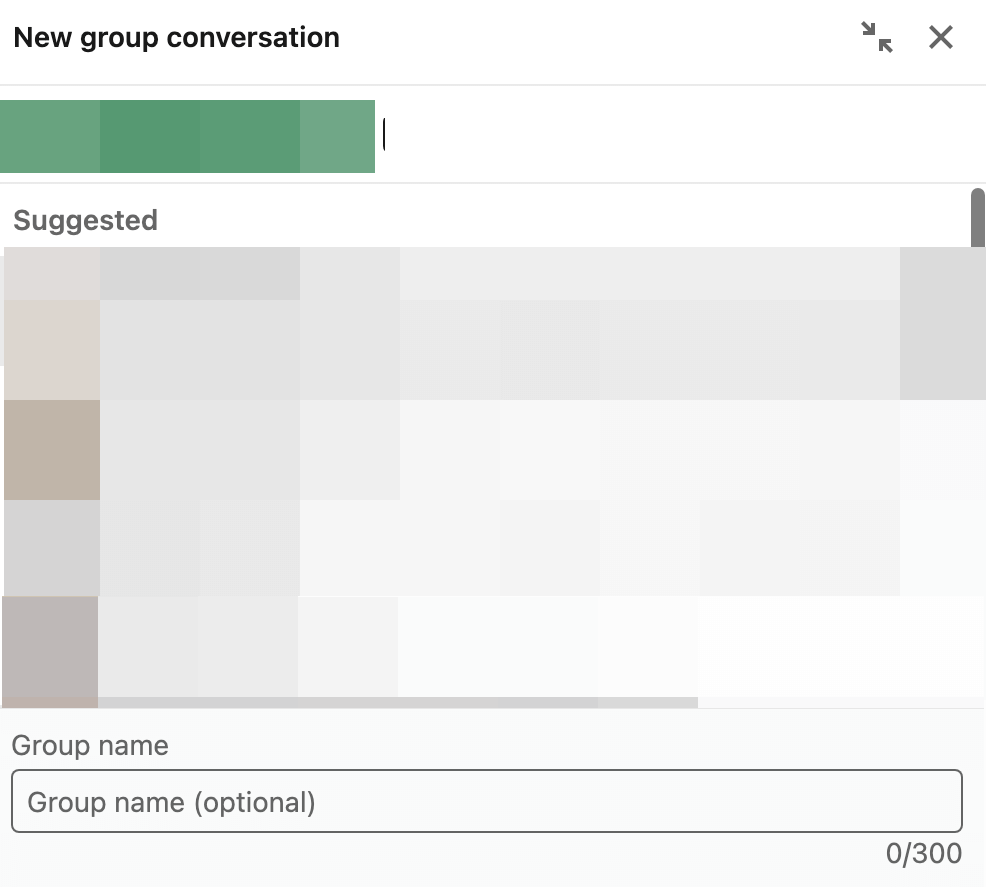This screenshot has width=986, height=887.
Task: Click the suggested list scrollbar thumb
Action: pyautogui.click(x=977, y=218)
